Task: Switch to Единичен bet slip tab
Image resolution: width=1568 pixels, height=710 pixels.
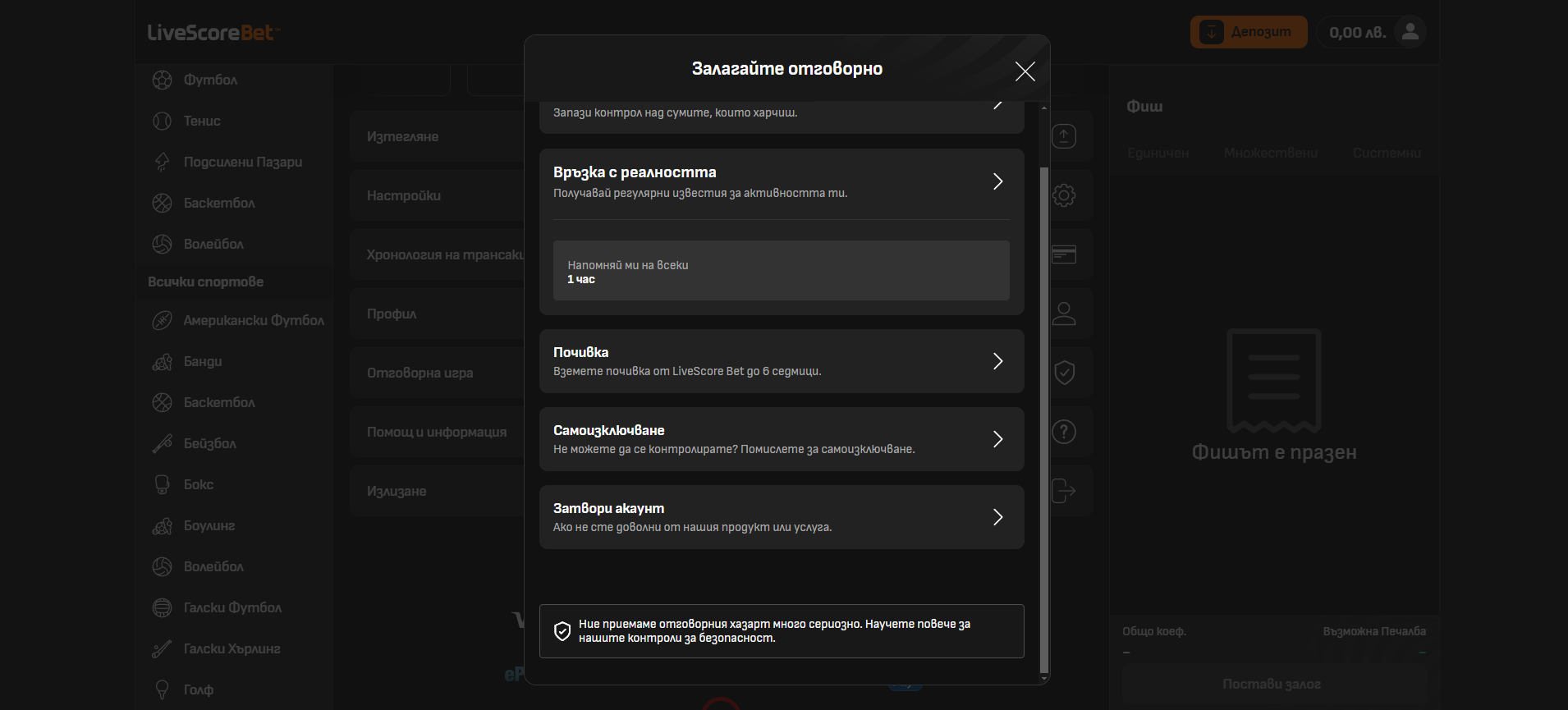Action: (x=1158, y=153)
